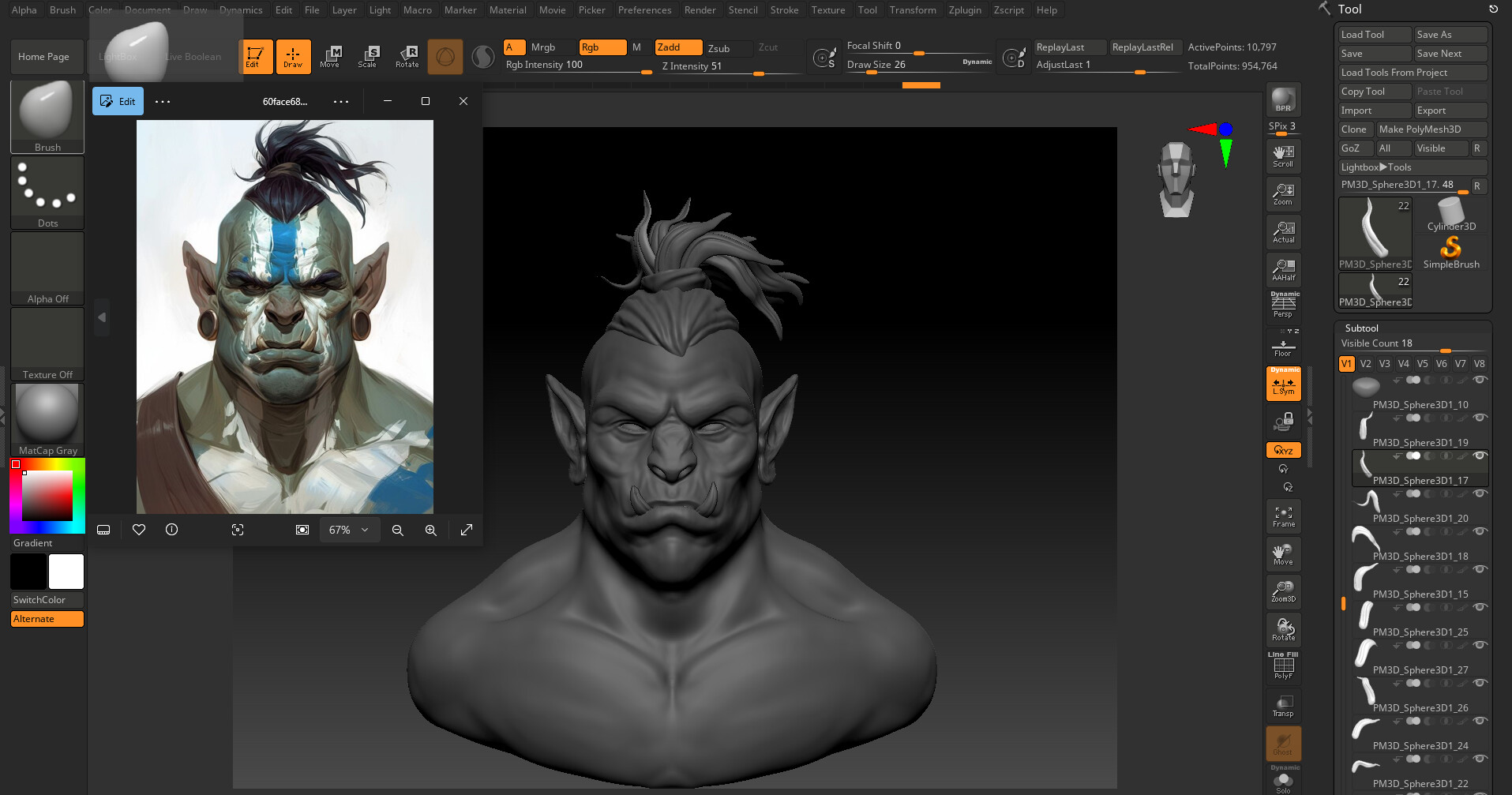Switch to the V2 subtool folder tab
The width and height of the screenshot is (1512, 795).
(1365, 363)
